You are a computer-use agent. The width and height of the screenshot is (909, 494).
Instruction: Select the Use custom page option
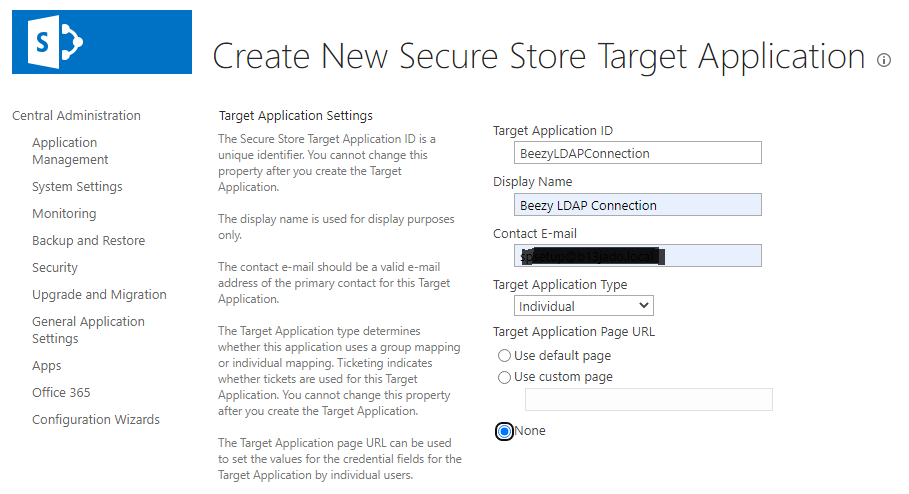(x=504, y=377)
